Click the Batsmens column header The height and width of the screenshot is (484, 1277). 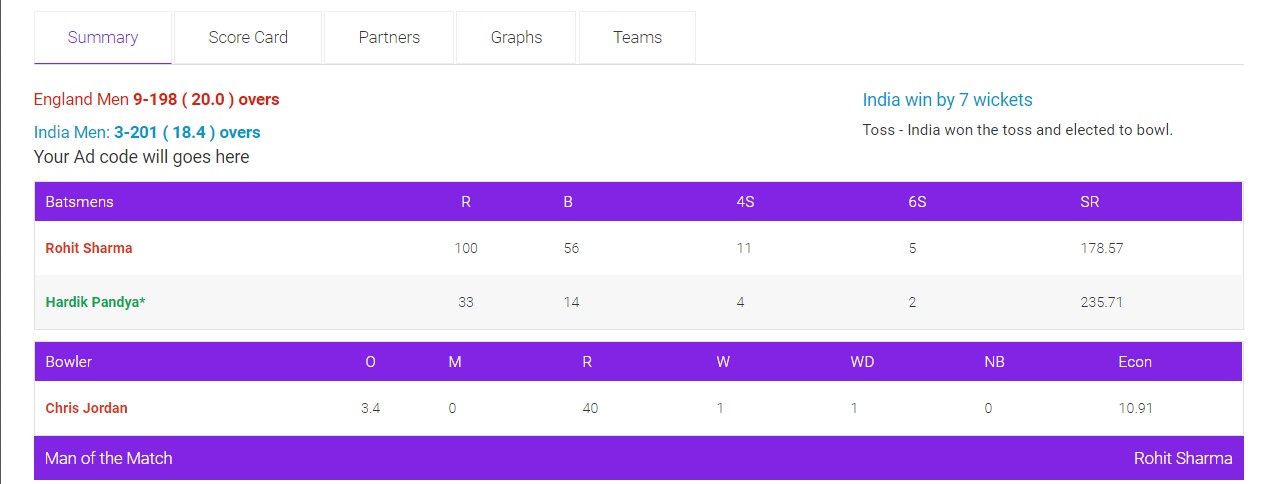(x=80, y=202)
